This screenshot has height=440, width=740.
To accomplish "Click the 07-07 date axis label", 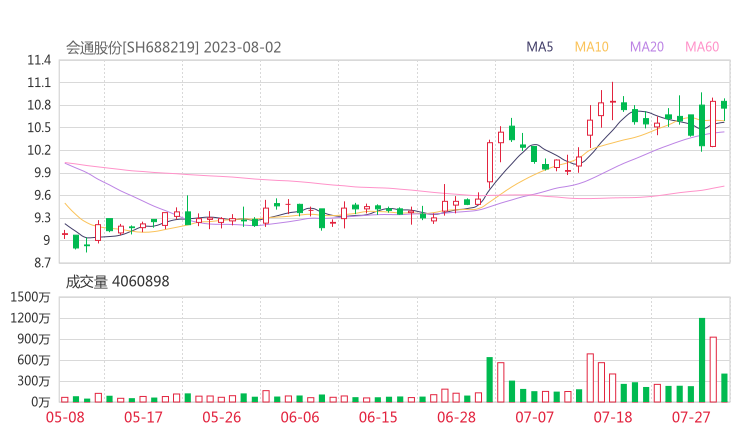I will click(534, 417).
